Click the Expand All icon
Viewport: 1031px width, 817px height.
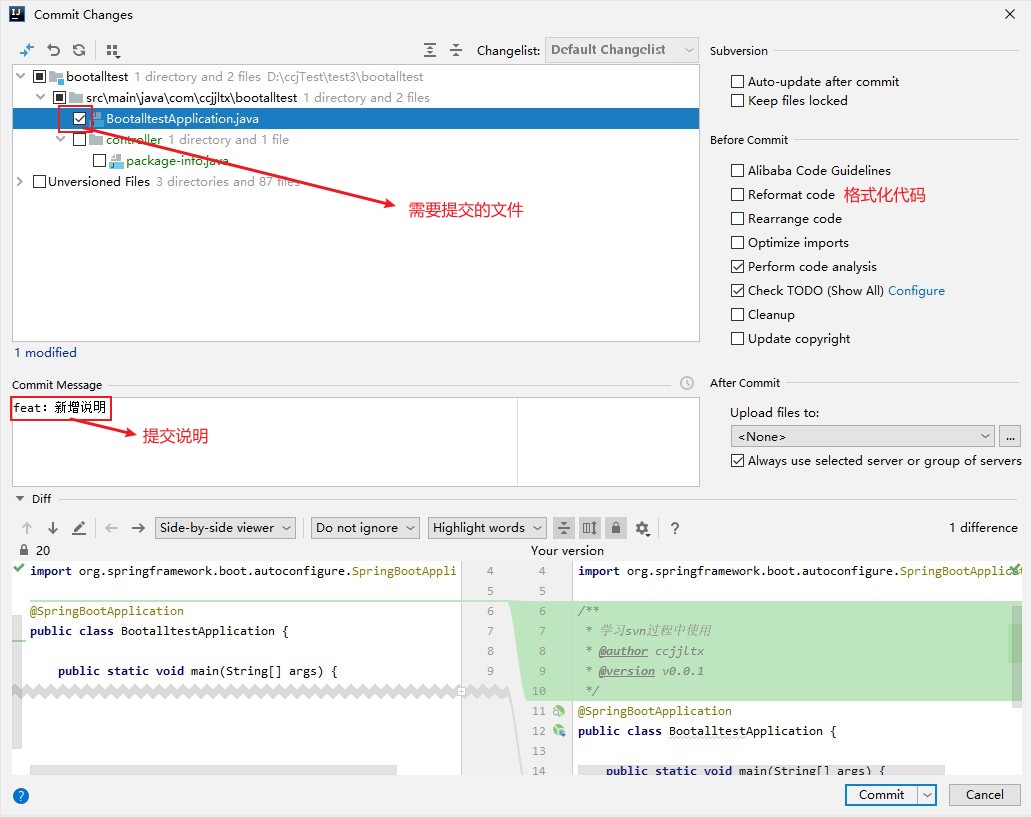pos(430,50)
